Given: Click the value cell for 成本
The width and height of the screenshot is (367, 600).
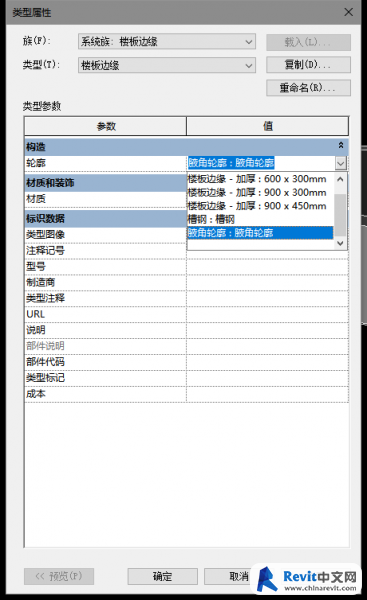Looking at the screenshot, I should pos(268,394).
